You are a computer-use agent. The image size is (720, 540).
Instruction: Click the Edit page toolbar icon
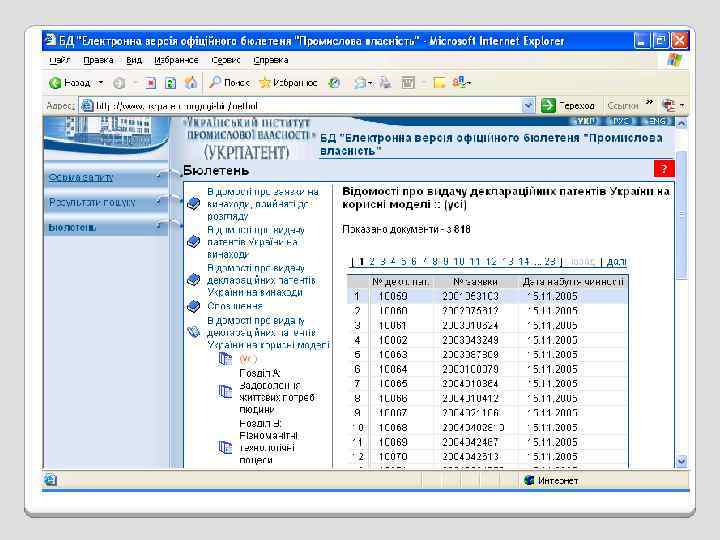(x=408, y=83)
